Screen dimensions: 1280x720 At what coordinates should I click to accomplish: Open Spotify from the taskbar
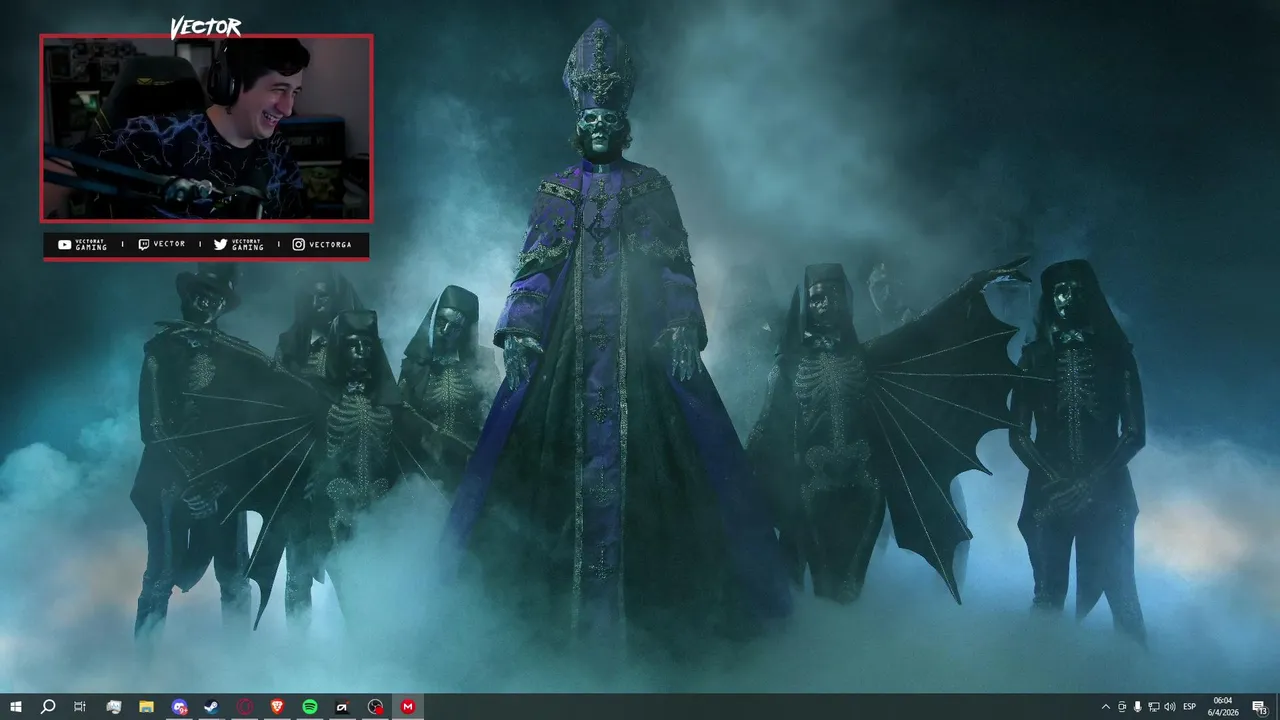(310, 707)
